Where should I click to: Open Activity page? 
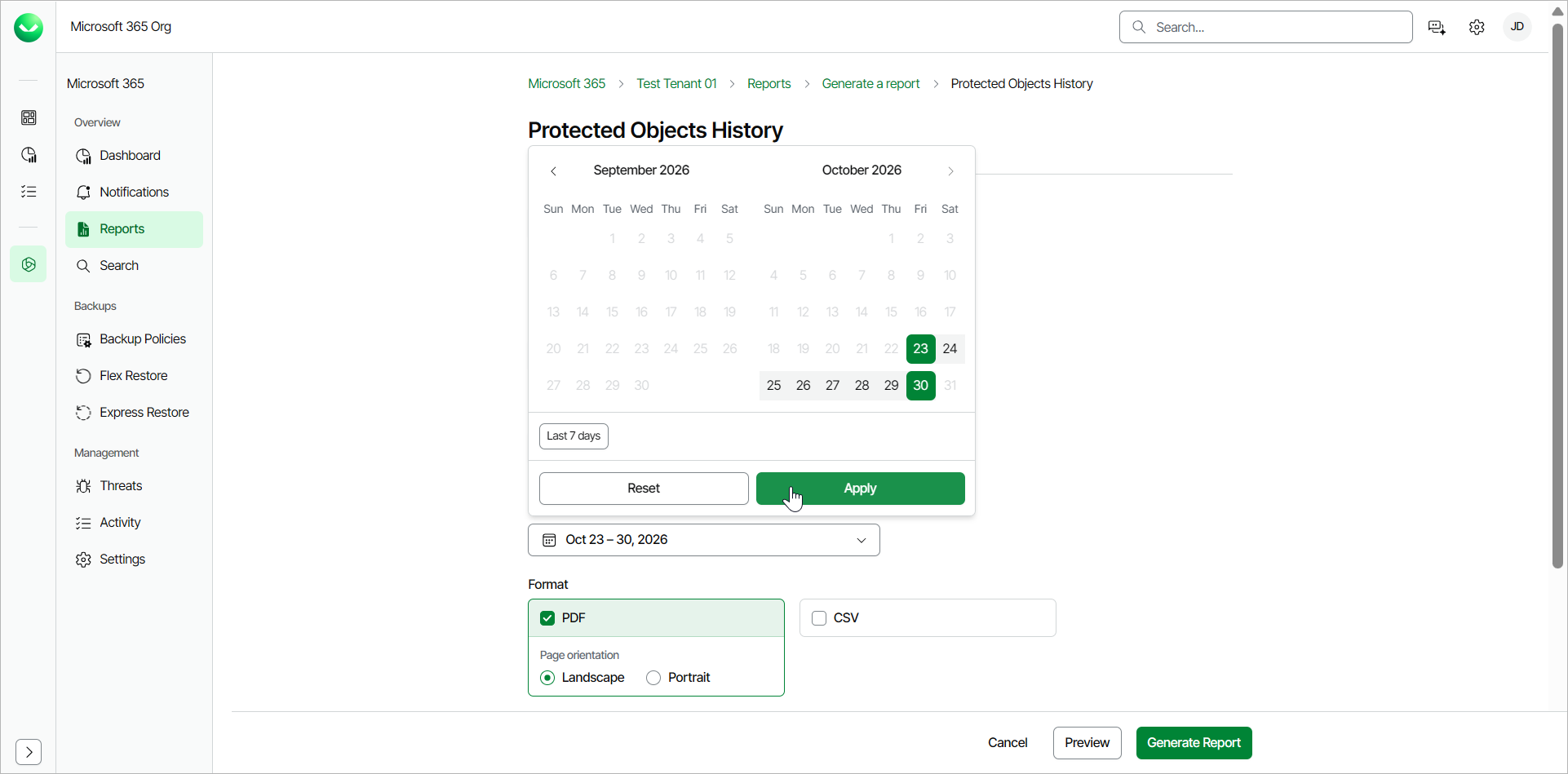click(x=134, y=523)
